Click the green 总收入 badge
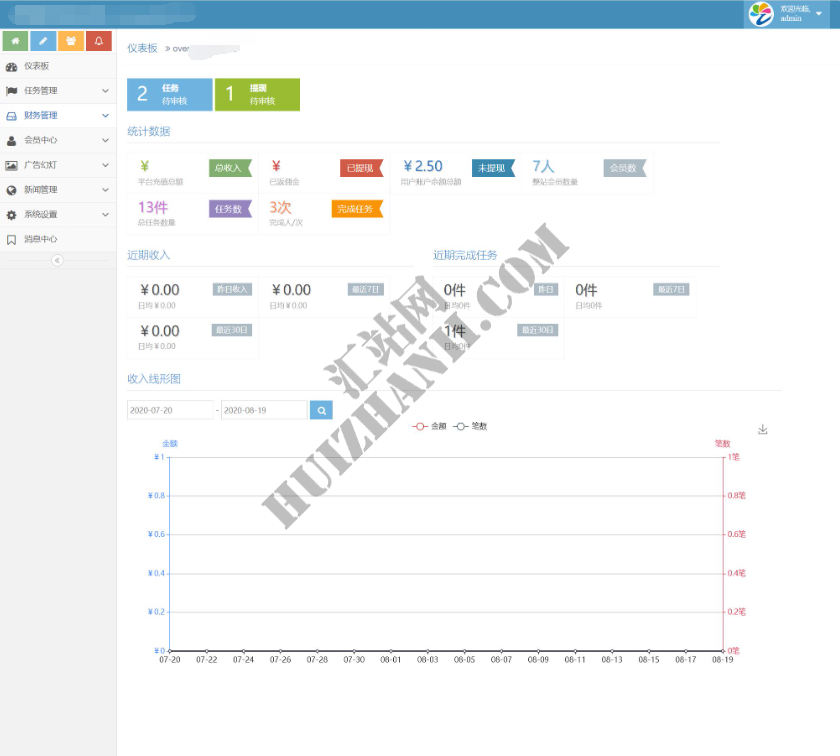The width and height of the screenshot is (840, 756). tap(230, 168)
